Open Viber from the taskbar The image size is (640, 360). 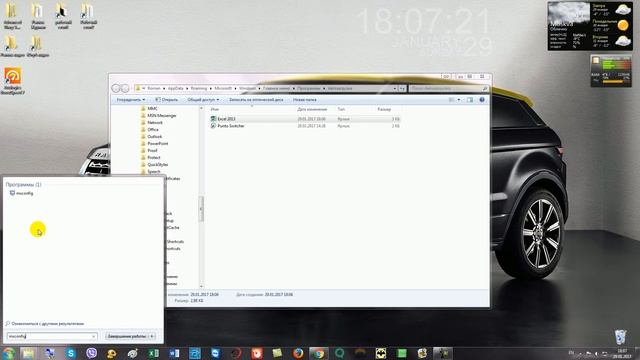[91, 353]
